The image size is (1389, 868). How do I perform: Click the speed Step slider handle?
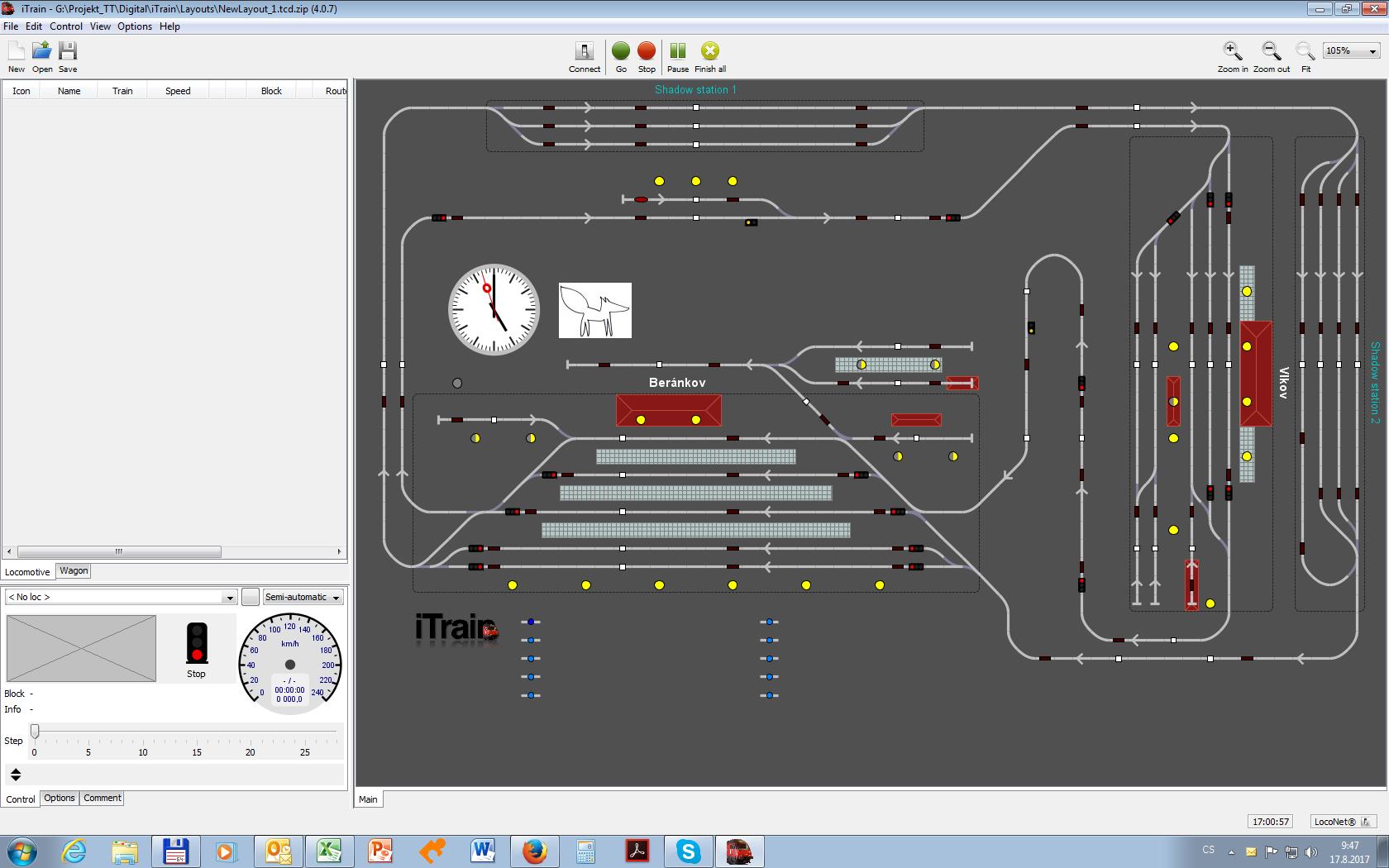(x=35, y=731)
